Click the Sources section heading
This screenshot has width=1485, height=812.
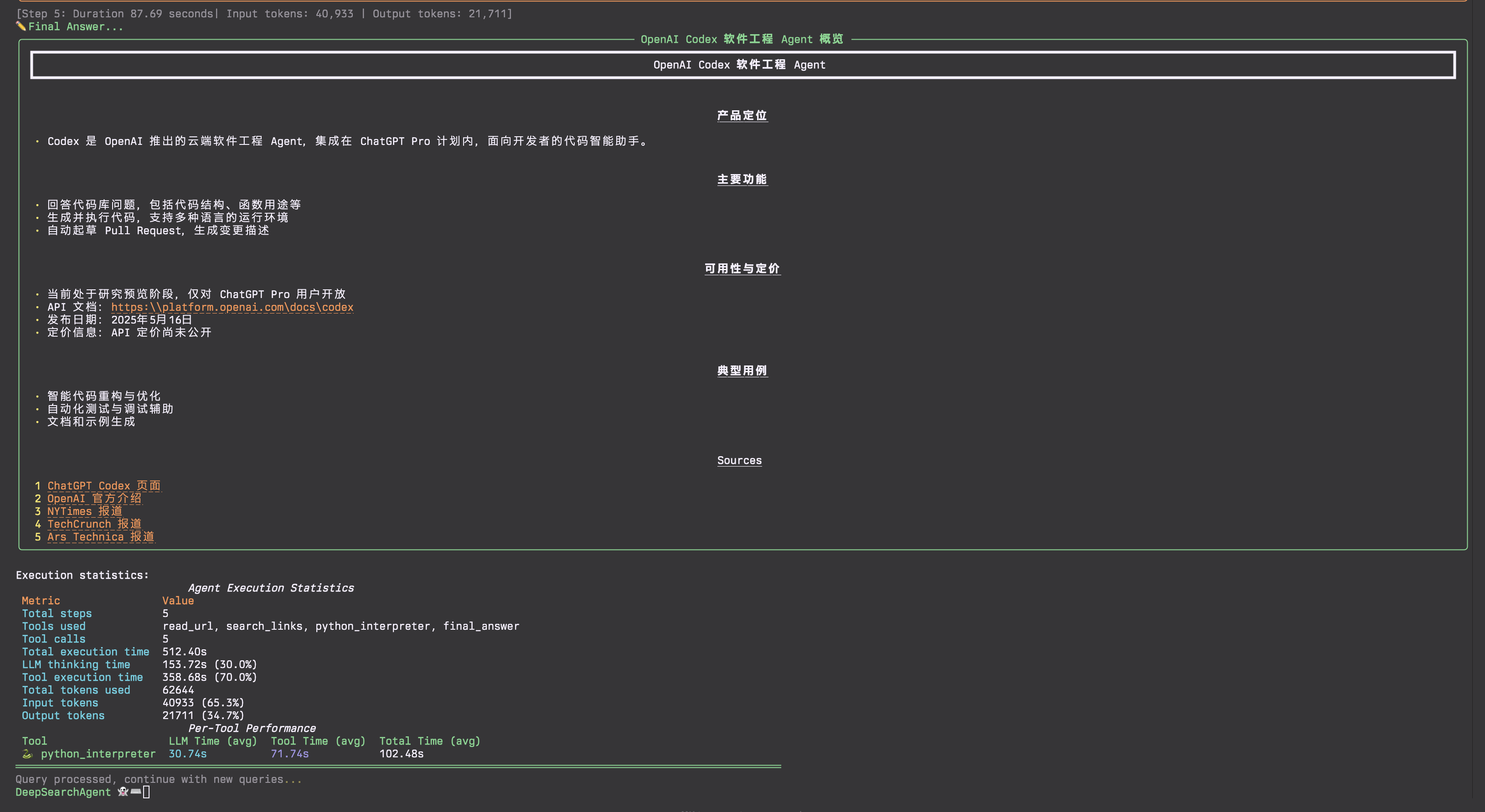coord(740,461)
